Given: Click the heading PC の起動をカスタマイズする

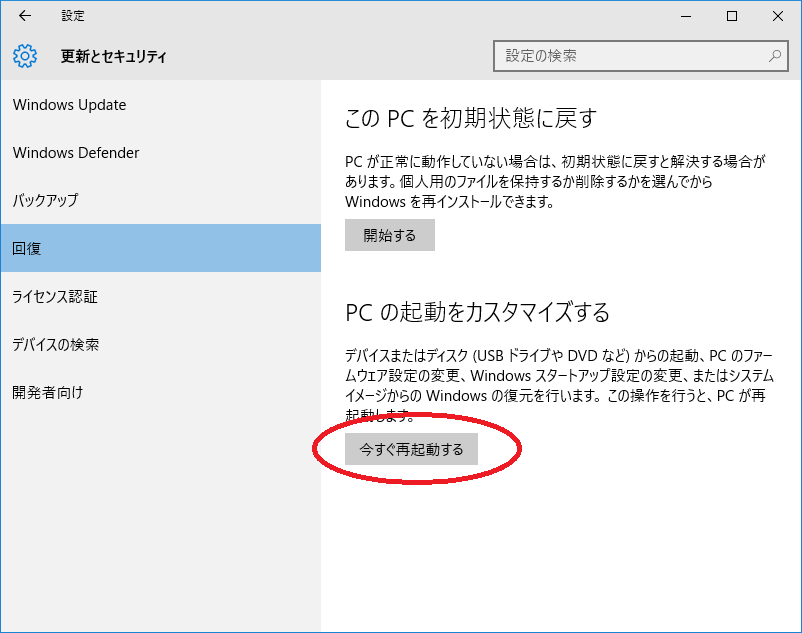Looking at the screenshot, I should (x=478, y=312).
